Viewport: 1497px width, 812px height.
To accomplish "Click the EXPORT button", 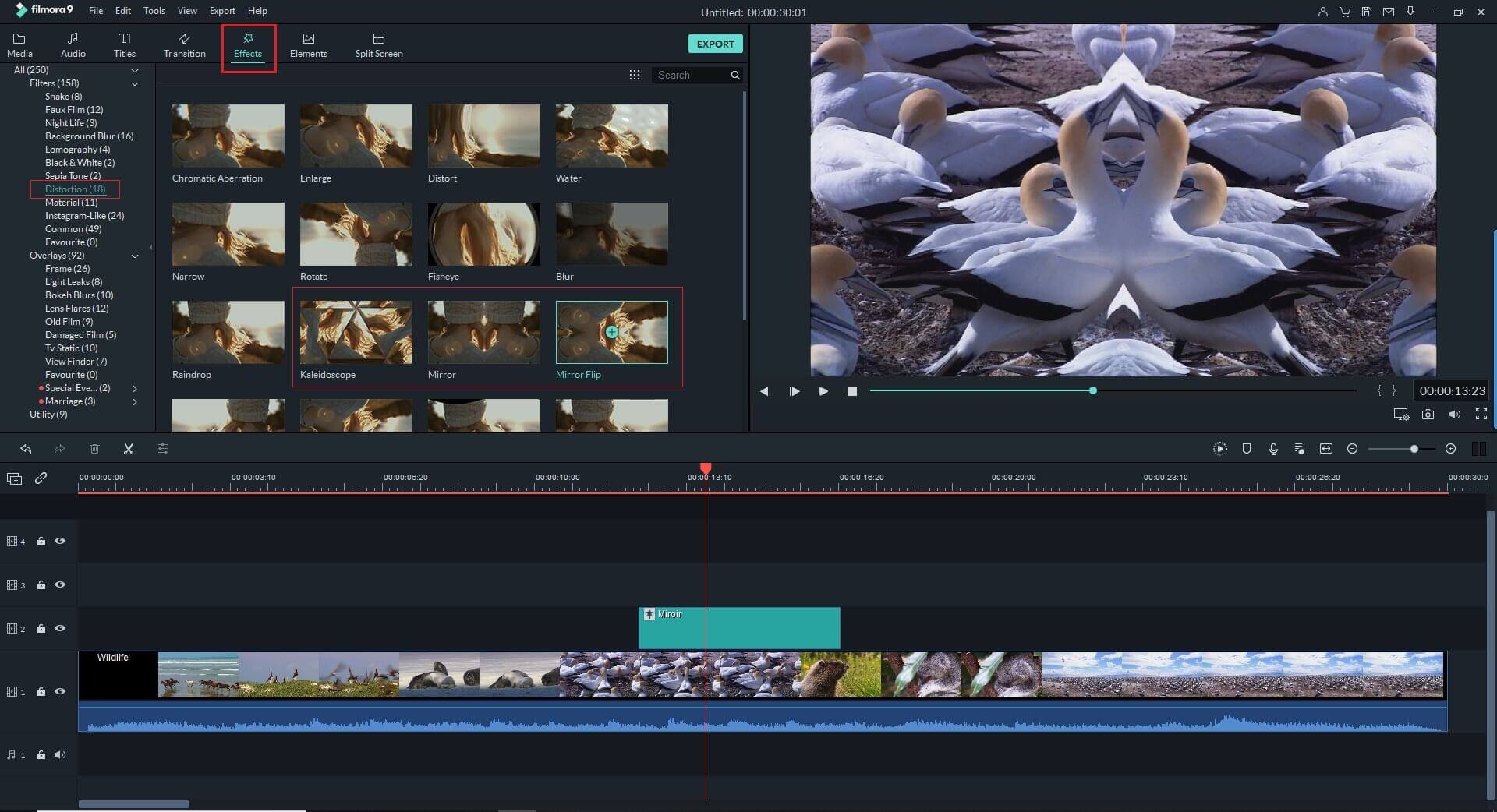I will (715, 44).
